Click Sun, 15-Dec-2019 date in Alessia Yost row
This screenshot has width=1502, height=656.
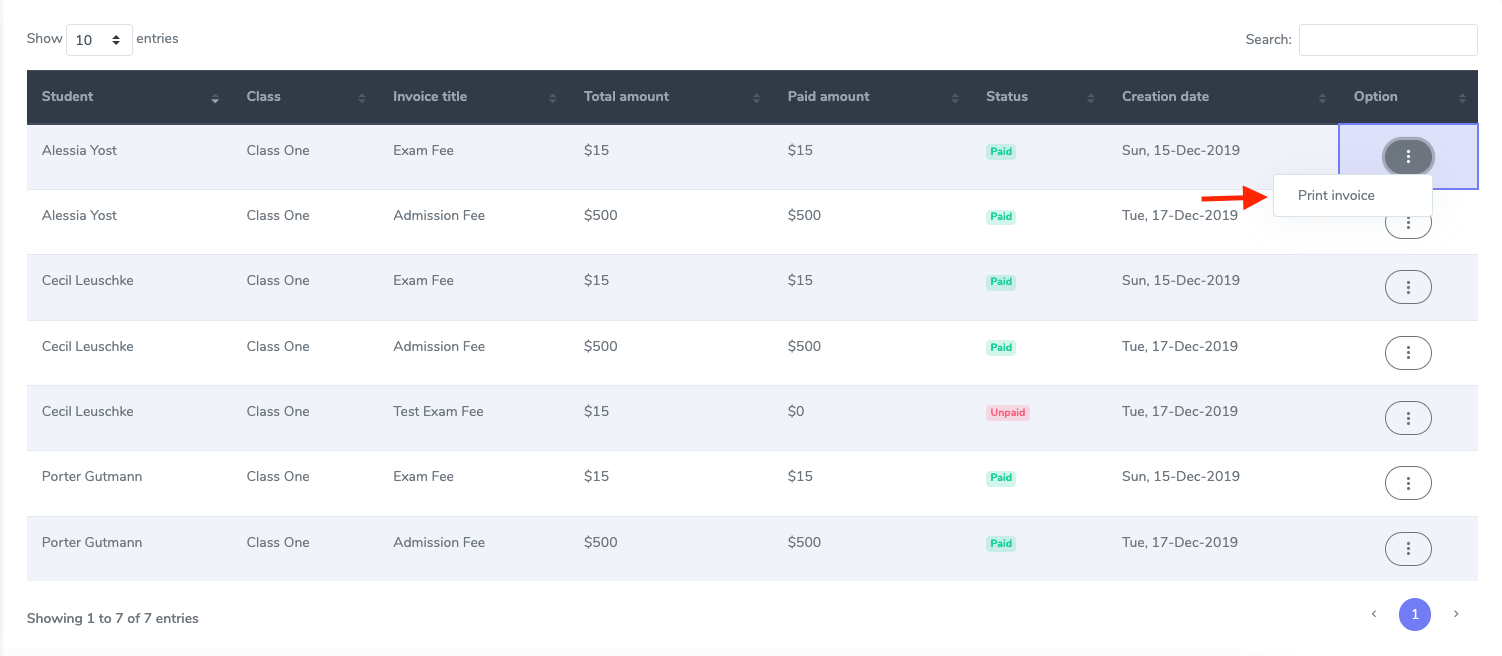pos(1181,150)
